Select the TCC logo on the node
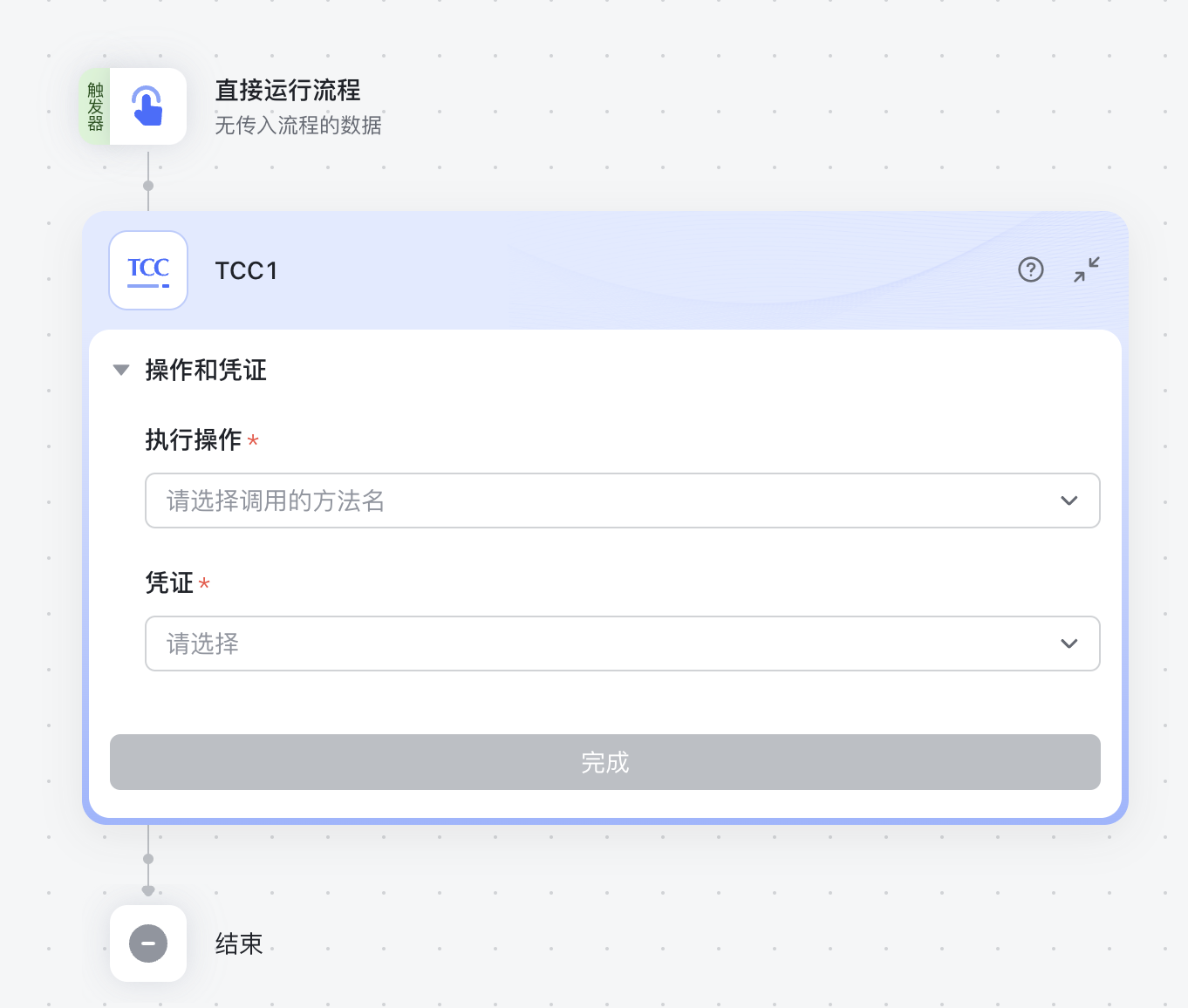The image size is (1188, 1008). [x=147, y=270]
